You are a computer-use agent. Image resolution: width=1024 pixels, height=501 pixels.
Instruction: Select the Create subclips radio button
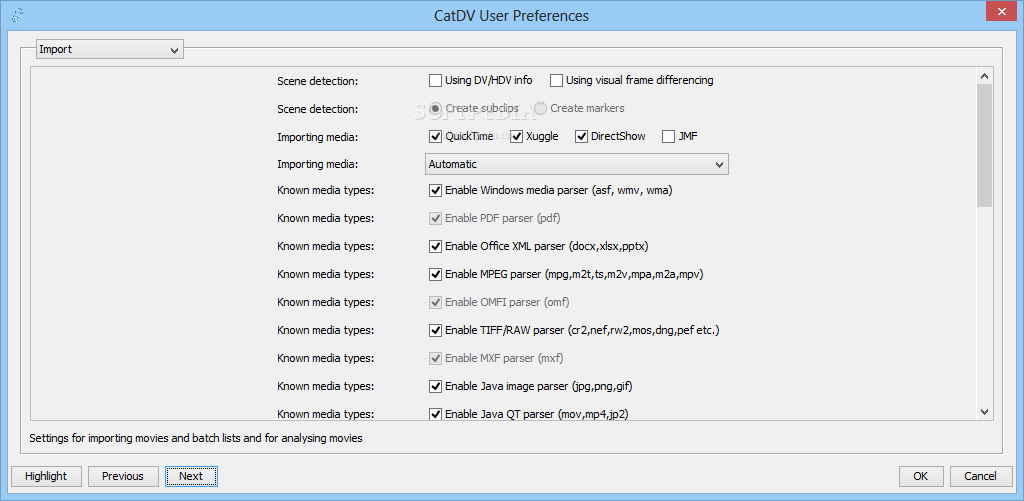(x=435, y=108)
